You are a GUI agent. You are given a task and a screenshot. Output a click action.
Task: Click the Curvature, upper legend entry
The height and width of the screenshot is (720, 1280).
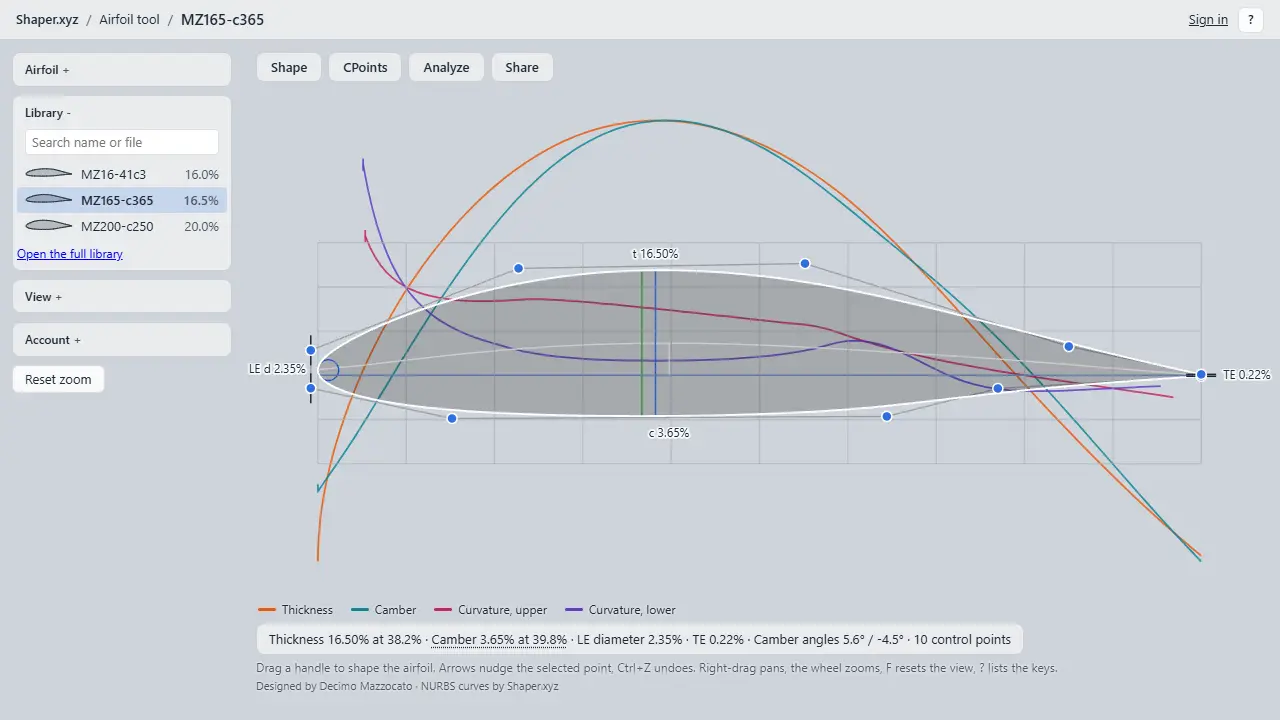(x=491, y=610)
